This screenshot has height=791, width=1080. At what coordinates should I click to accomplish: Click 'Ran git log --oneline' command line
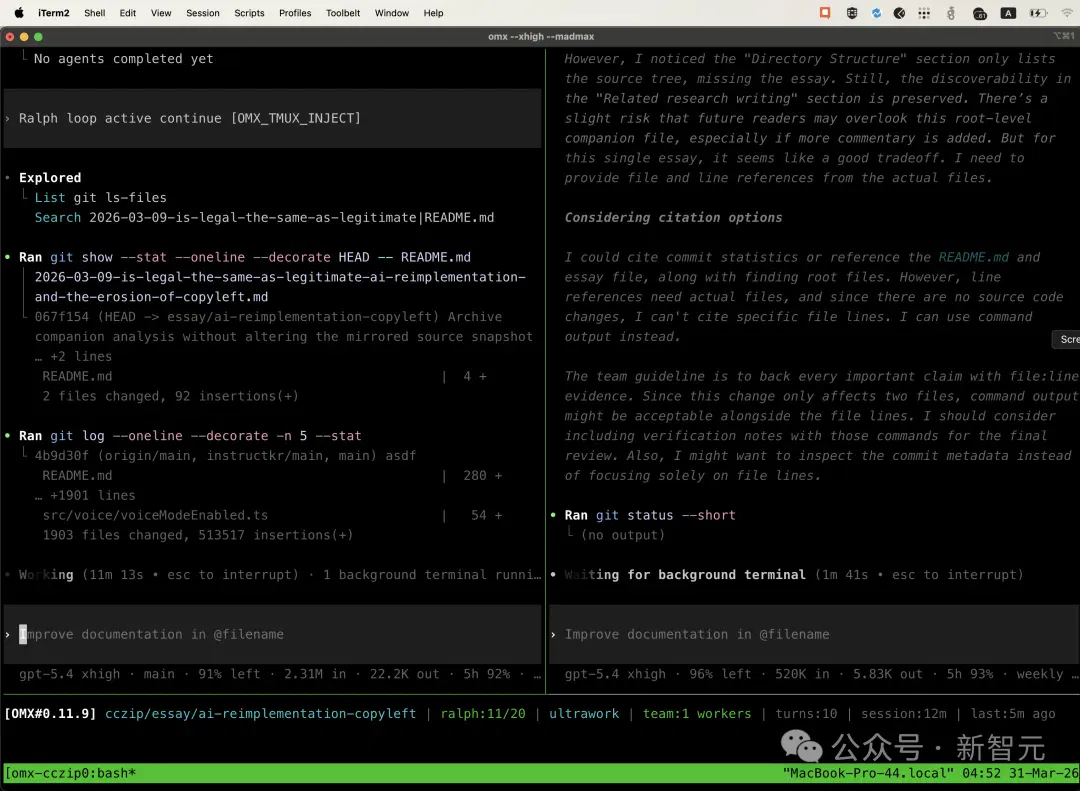click(189, 435)
